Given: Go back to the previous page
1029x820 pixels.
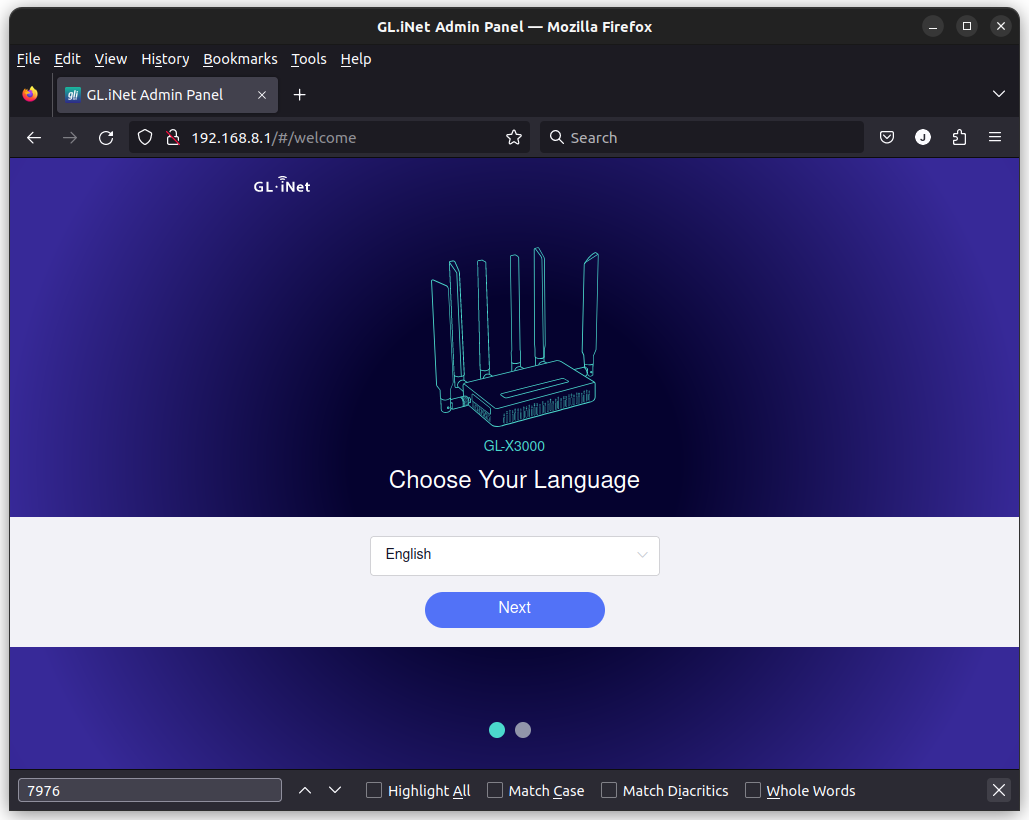Looking at the screenshot, I should [x=34, y=138].
